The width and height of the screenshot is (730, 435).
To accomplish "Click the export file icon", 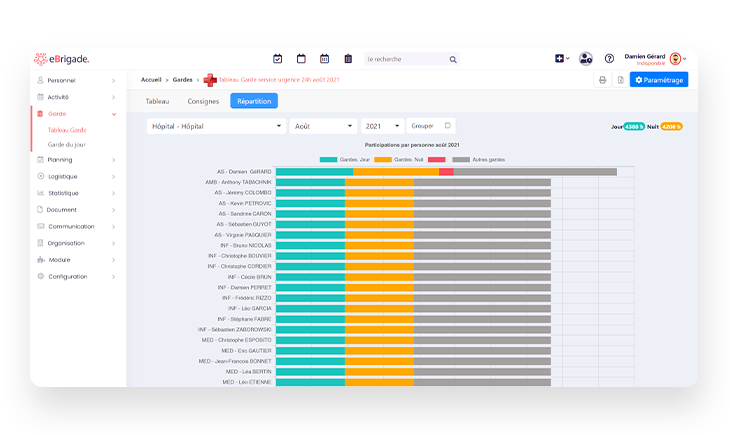I will tap(621, 80).
